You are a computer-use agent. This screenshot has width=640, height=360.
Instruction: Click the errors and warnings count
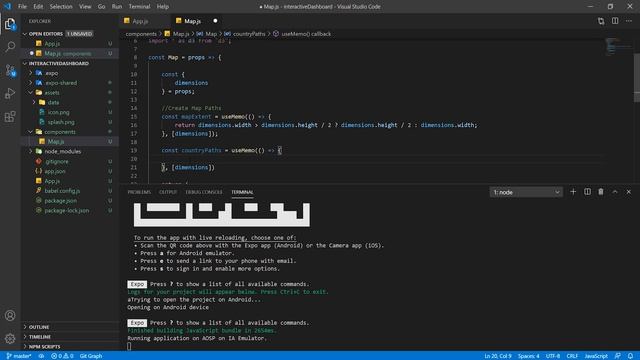62,356
